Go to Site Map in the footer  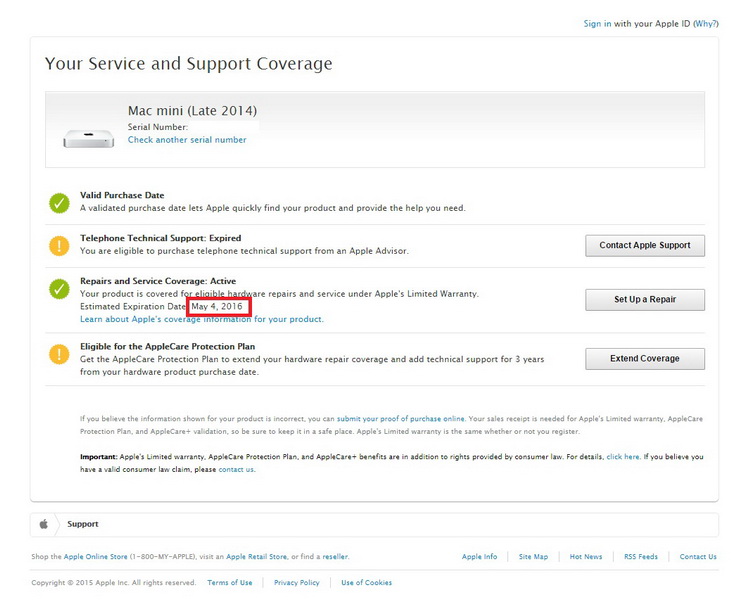coord(533,557)
